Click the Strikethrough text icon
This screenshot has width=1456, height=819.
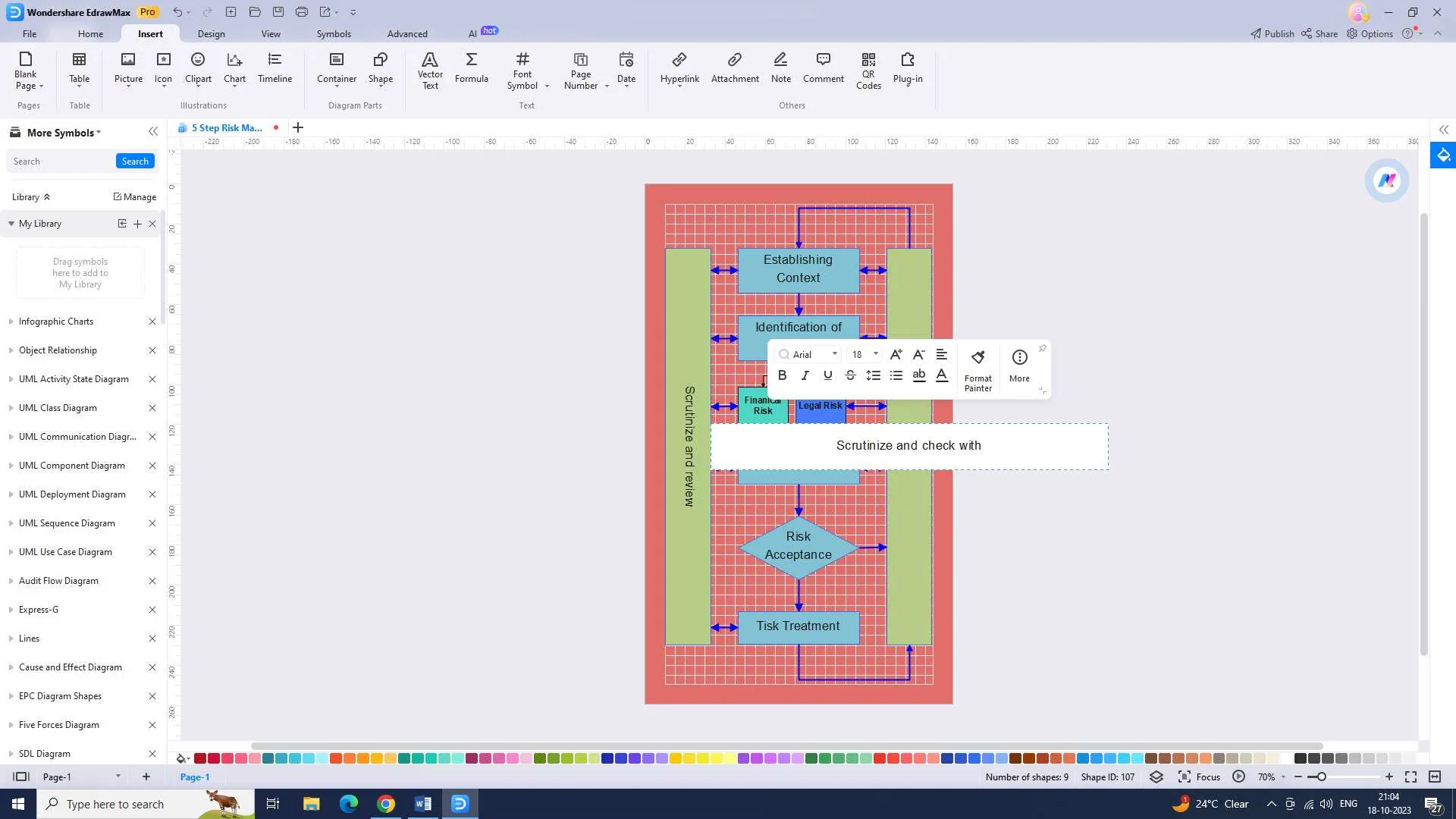pyautogui.click(x=850, y=375)
